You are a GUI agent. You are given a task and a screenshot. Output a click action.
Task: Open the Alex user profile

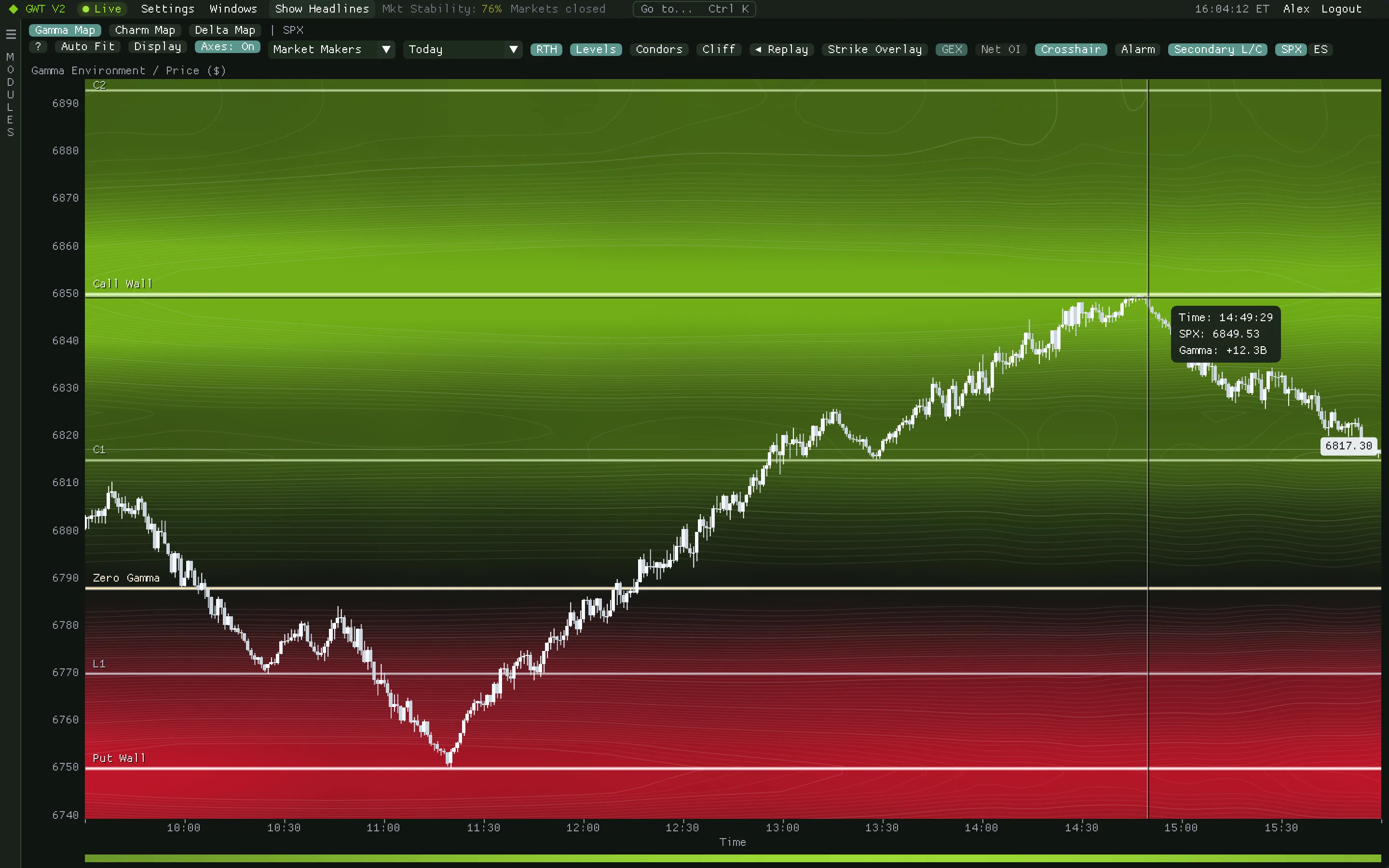coord(1296,9)
